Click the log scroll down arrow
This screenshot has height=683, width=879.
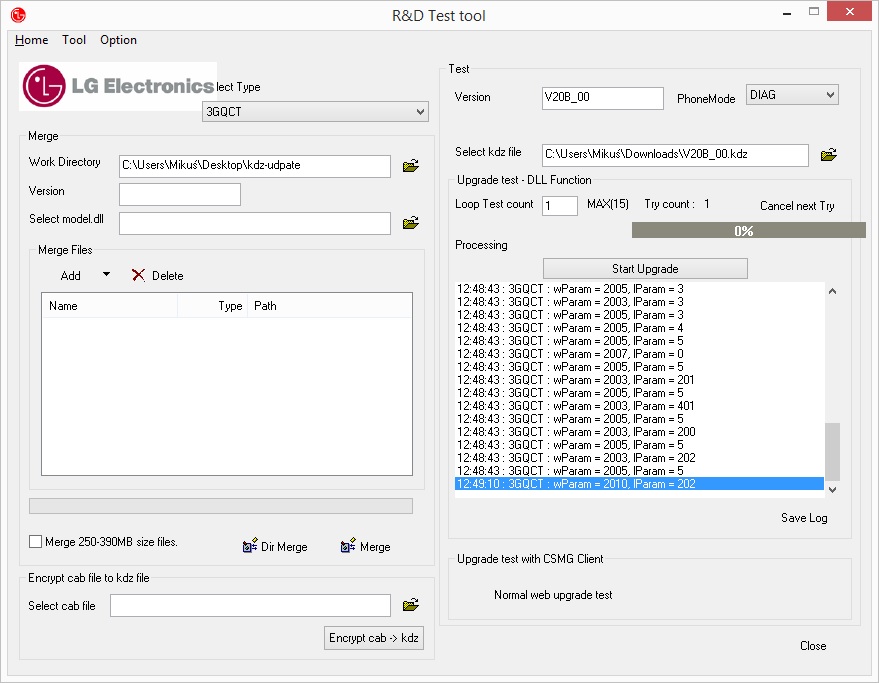(x=832, y=490)
